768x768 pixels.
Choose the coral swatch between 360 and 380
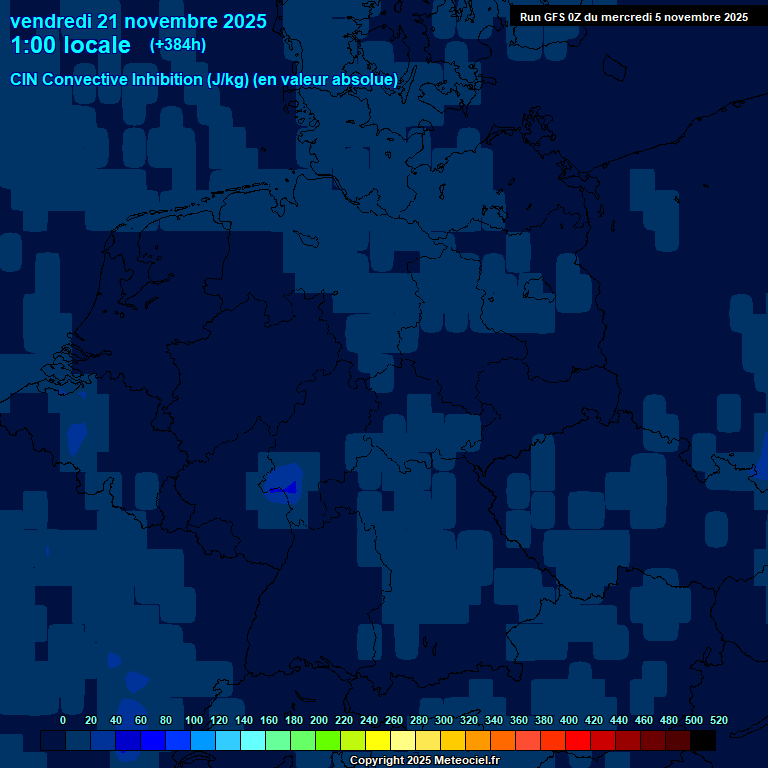pos(528,740)
